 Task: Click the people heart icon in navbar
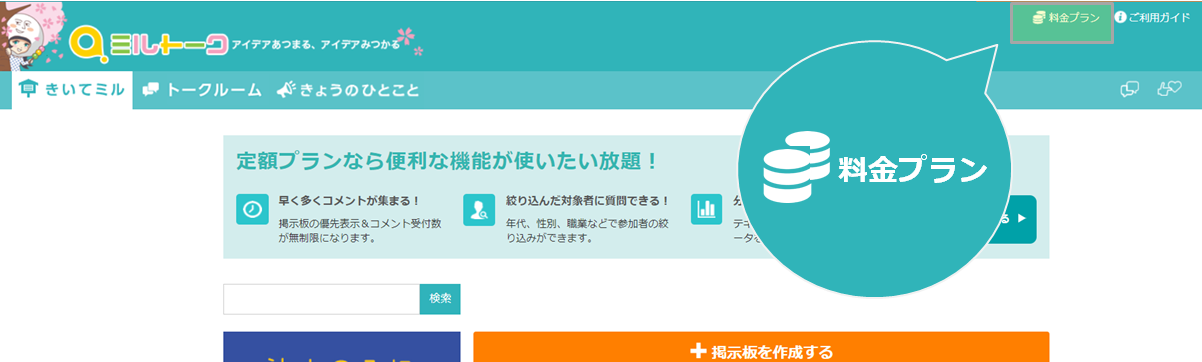pos(1169,89)
